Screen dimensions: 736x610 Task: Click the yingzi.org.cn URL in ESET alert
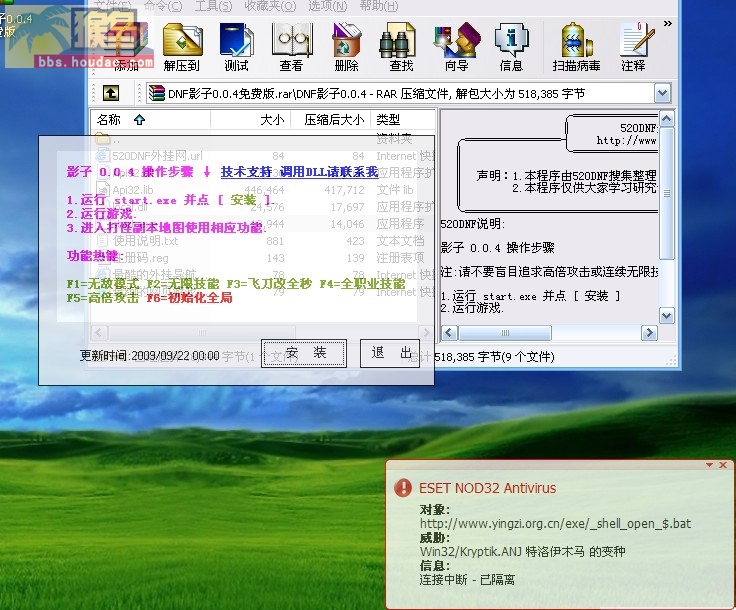555,523
